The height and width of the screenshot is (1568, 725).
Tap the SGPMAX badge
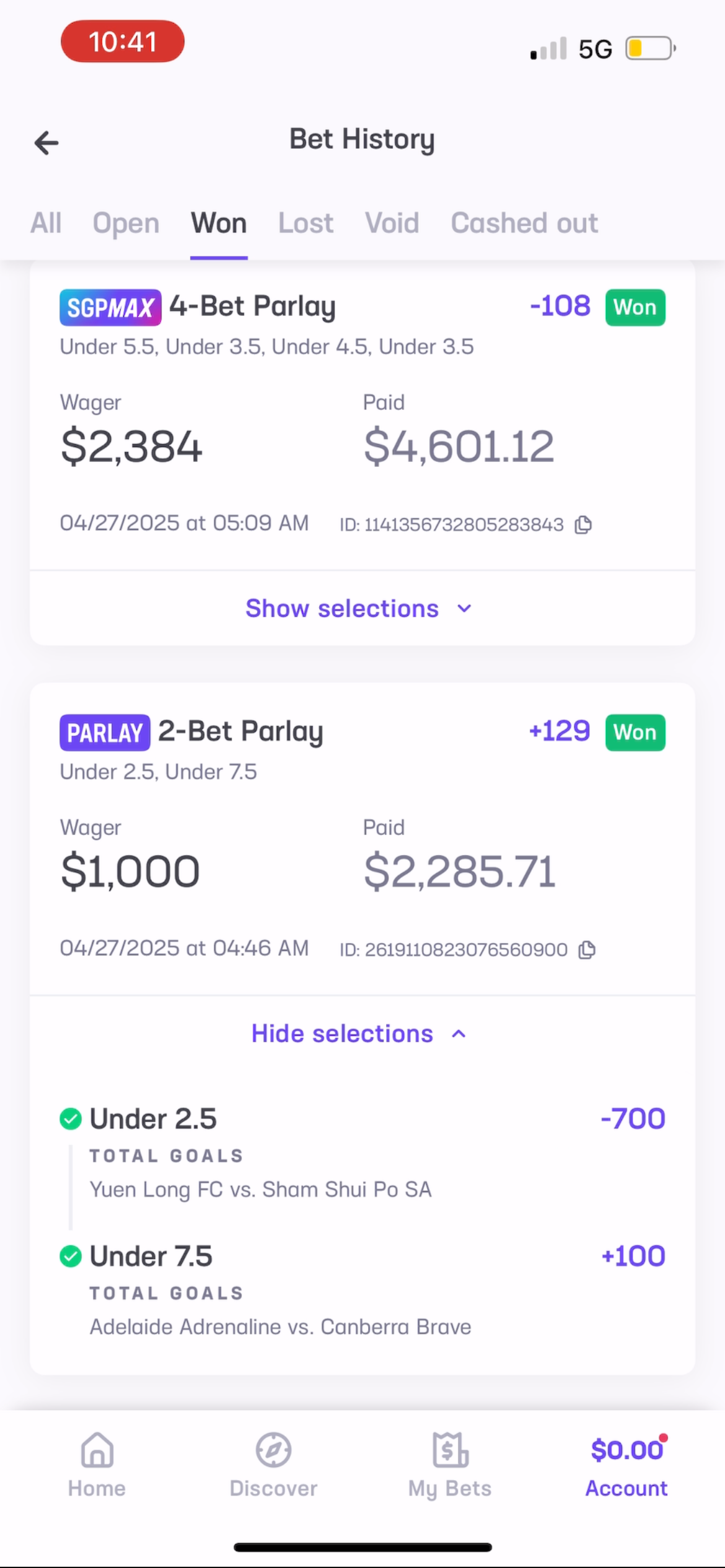tap(110, 307)
